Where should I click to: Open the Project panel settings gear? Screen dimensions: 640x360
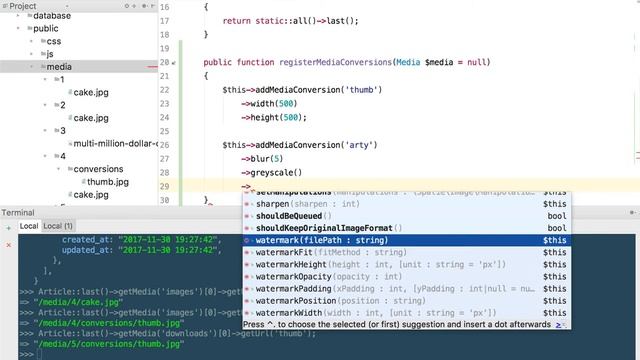click(144, 6)
